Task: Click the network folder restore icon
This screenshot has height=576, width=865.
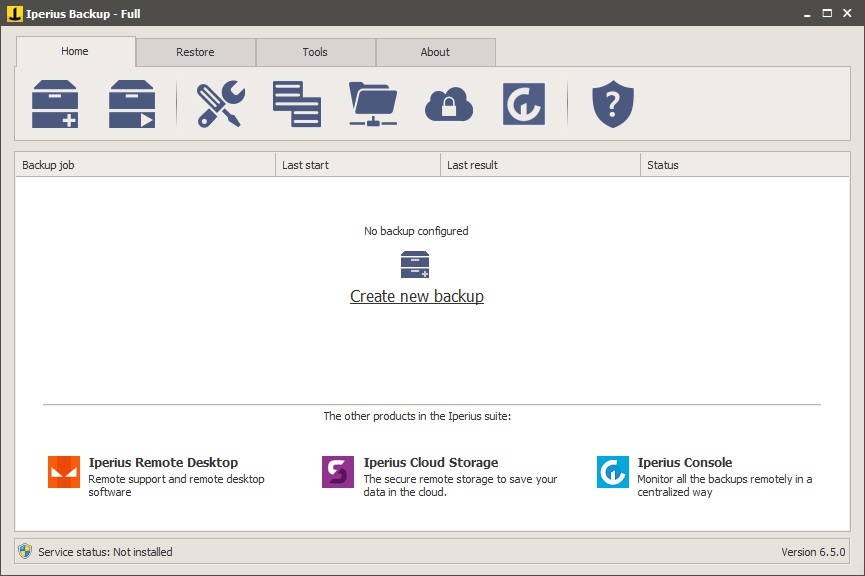Action: pos(372,103)
